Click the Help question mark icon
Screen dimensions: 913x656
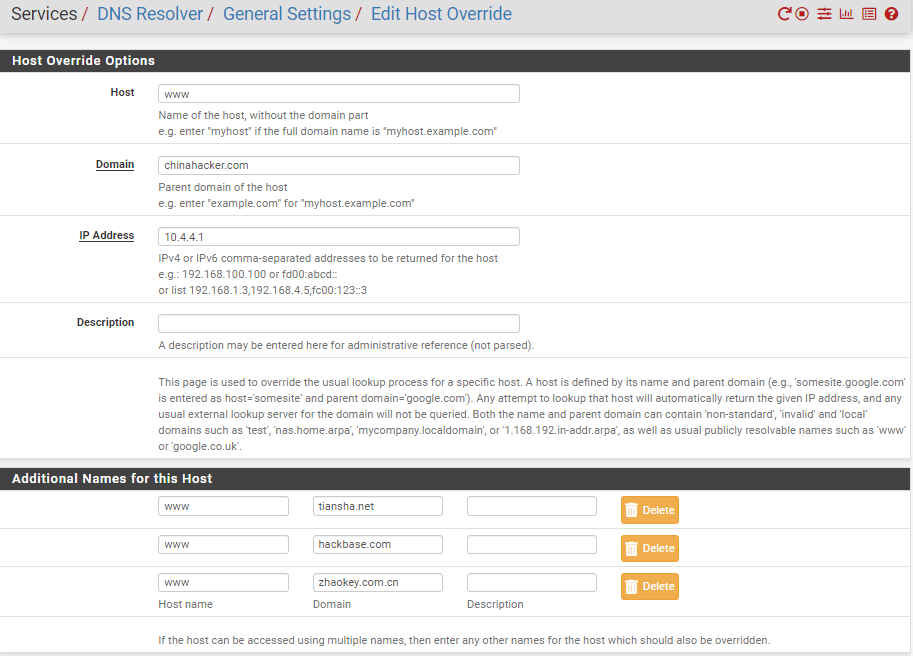tap(891, 15)
